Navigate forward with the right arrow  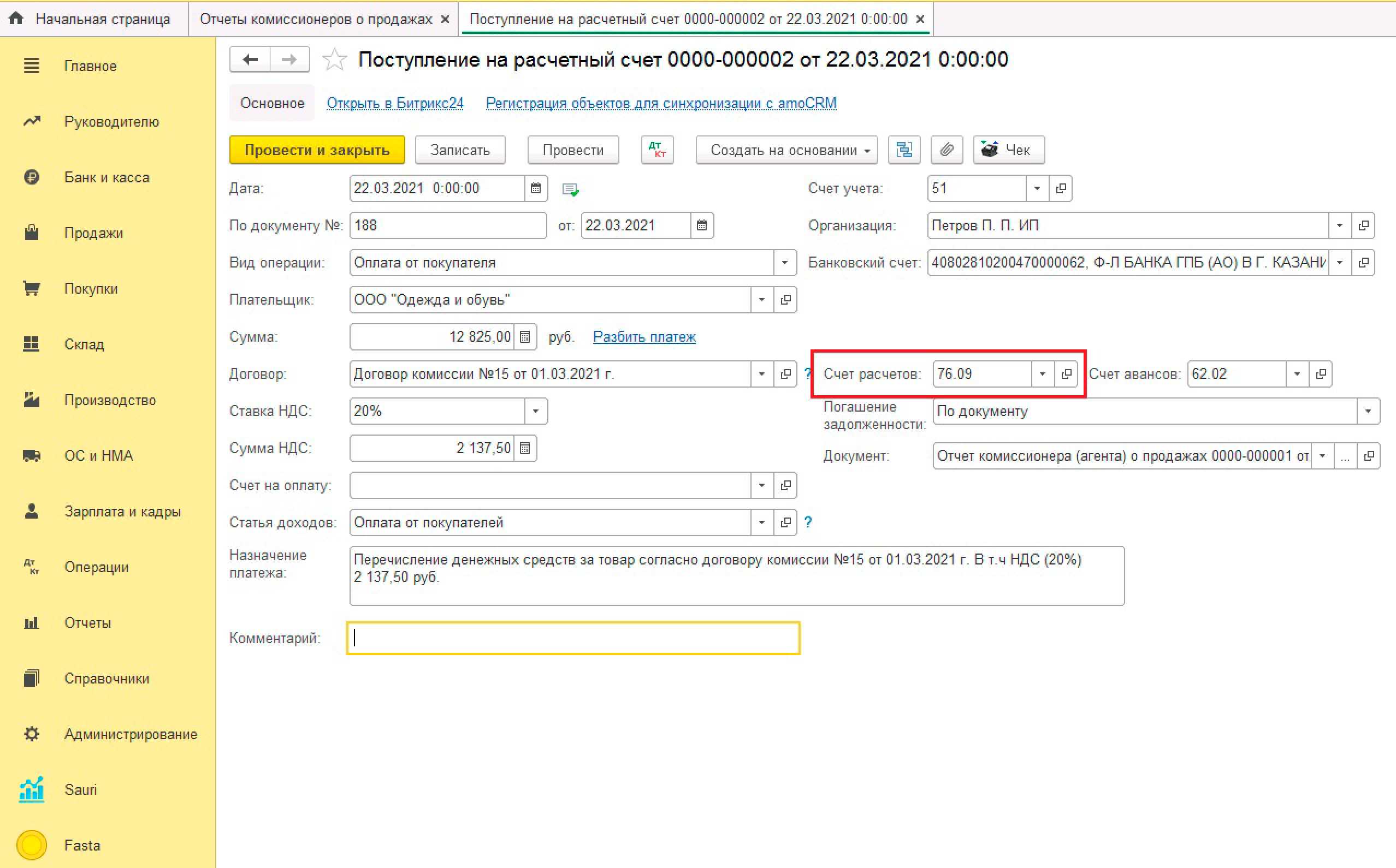click(x=290, y=59)
